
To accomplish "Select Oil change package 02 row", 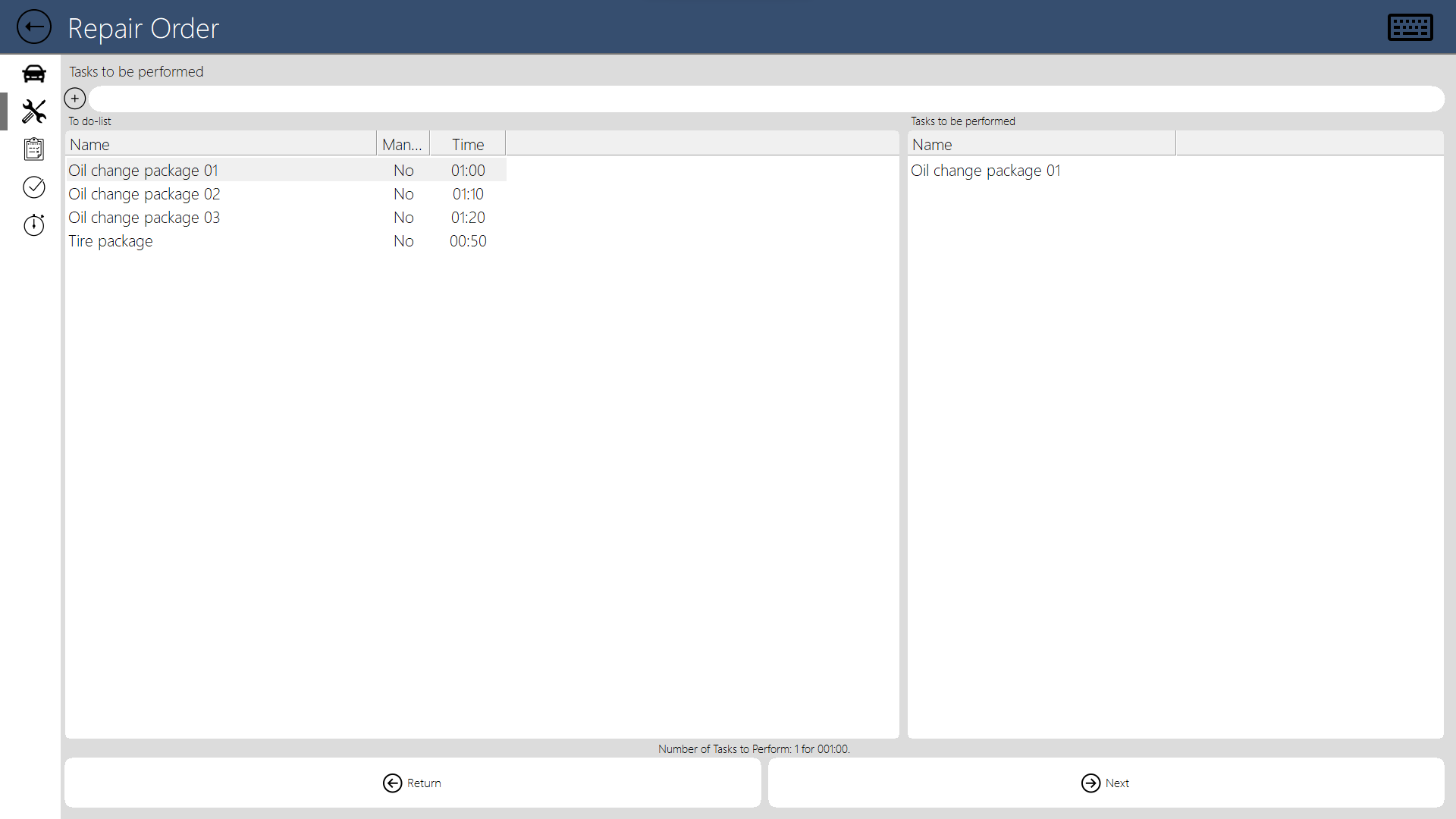I will click(144, 194).
